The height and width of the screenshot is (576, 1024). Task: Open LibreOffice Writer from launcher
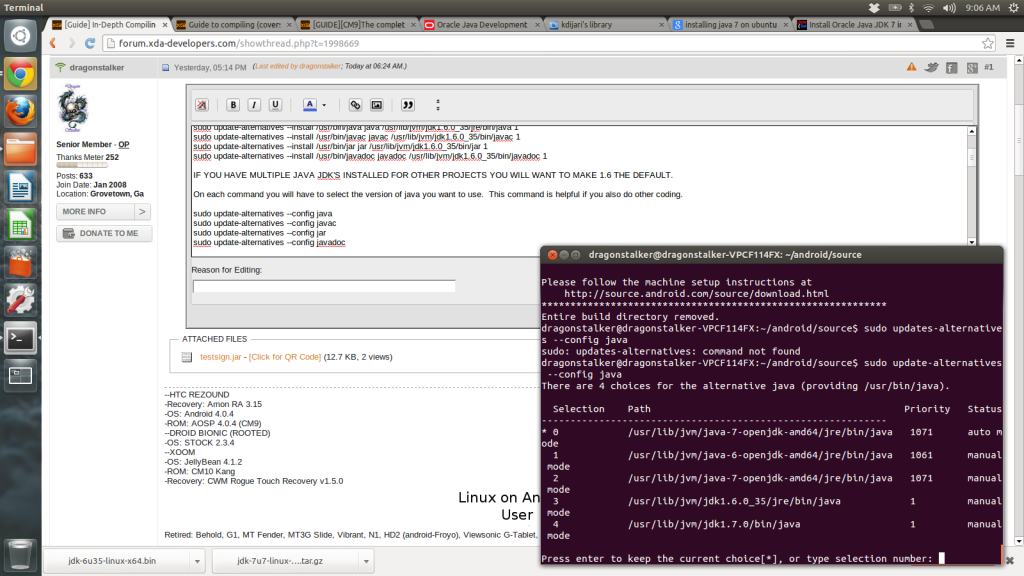[x=20, y=187]
